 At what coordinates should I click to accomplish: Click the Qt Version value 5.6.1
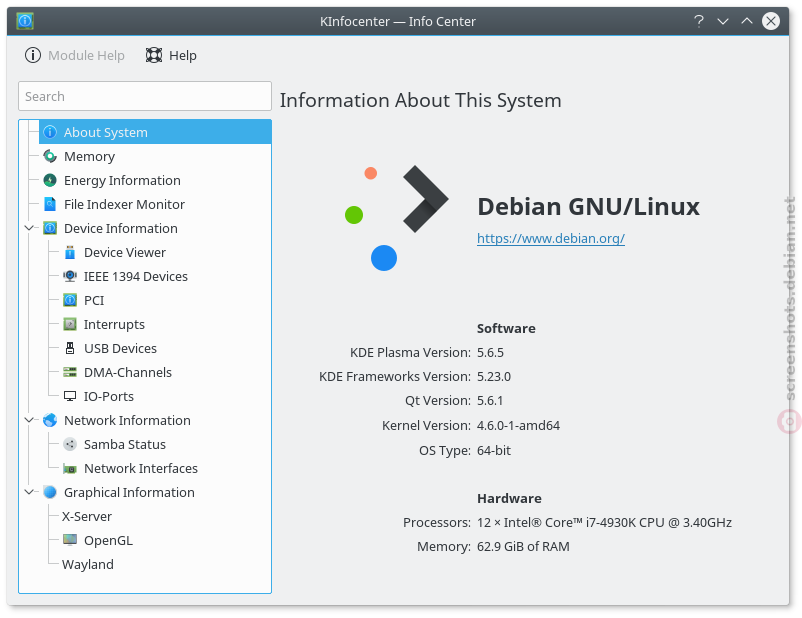[490, 401]
